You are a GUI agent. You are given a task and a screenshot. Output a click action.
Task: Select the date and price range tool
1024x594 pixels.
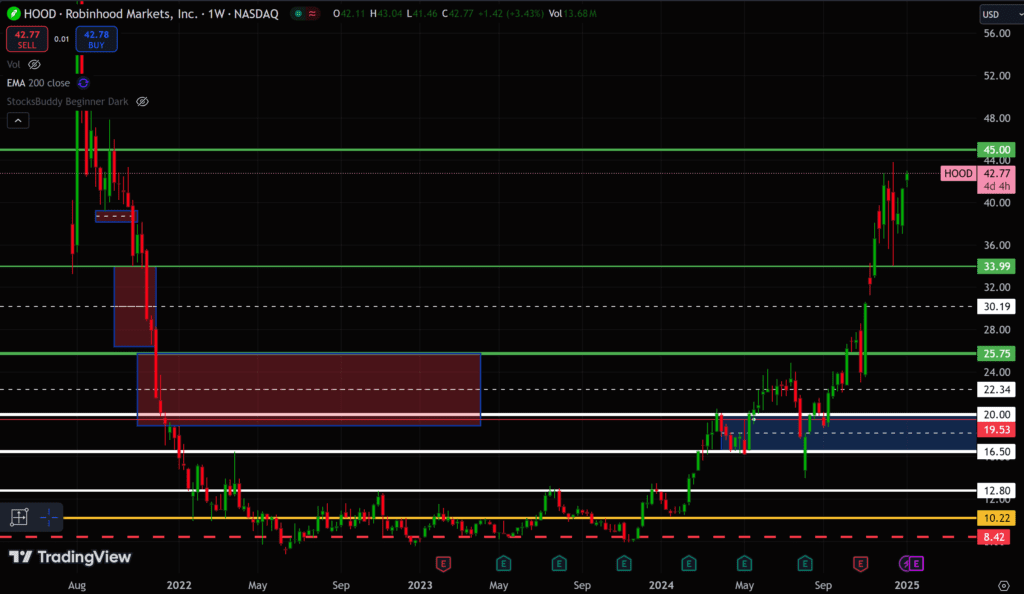pyautogui.click(x=19, y=517)
